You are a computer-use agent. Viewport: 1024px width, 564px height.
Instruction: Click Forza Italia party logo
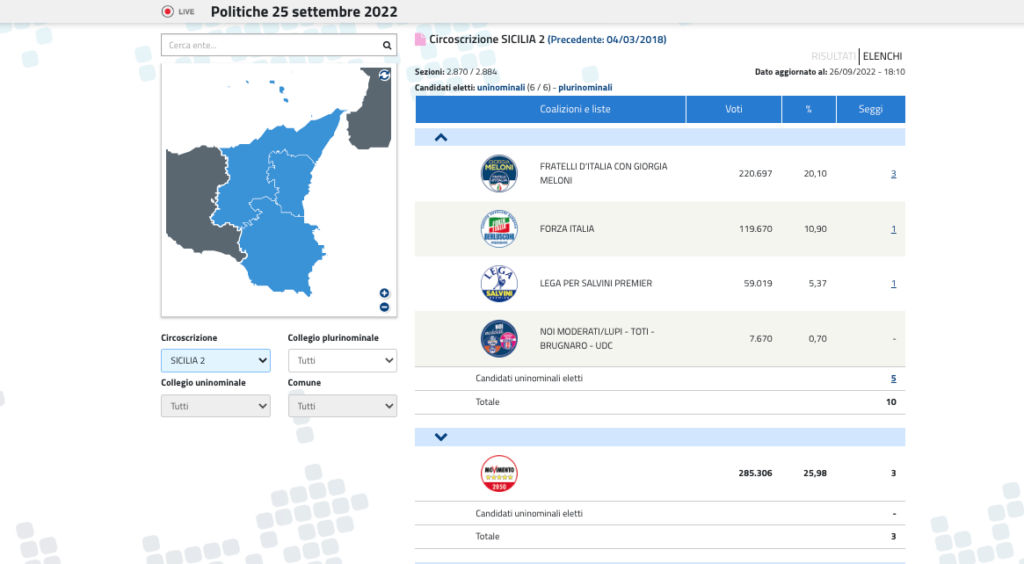[499, 228]
